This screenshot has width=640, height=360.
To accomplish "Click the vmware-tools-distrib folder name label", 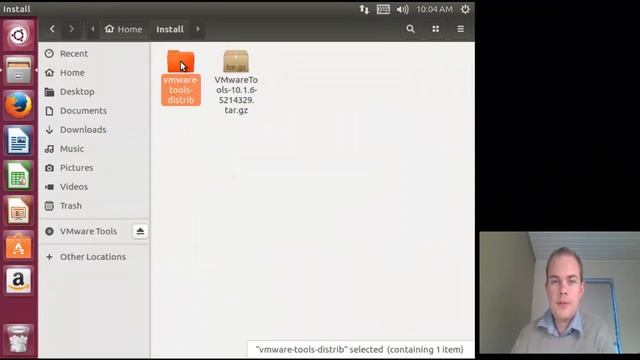I will tap(181, 90).
